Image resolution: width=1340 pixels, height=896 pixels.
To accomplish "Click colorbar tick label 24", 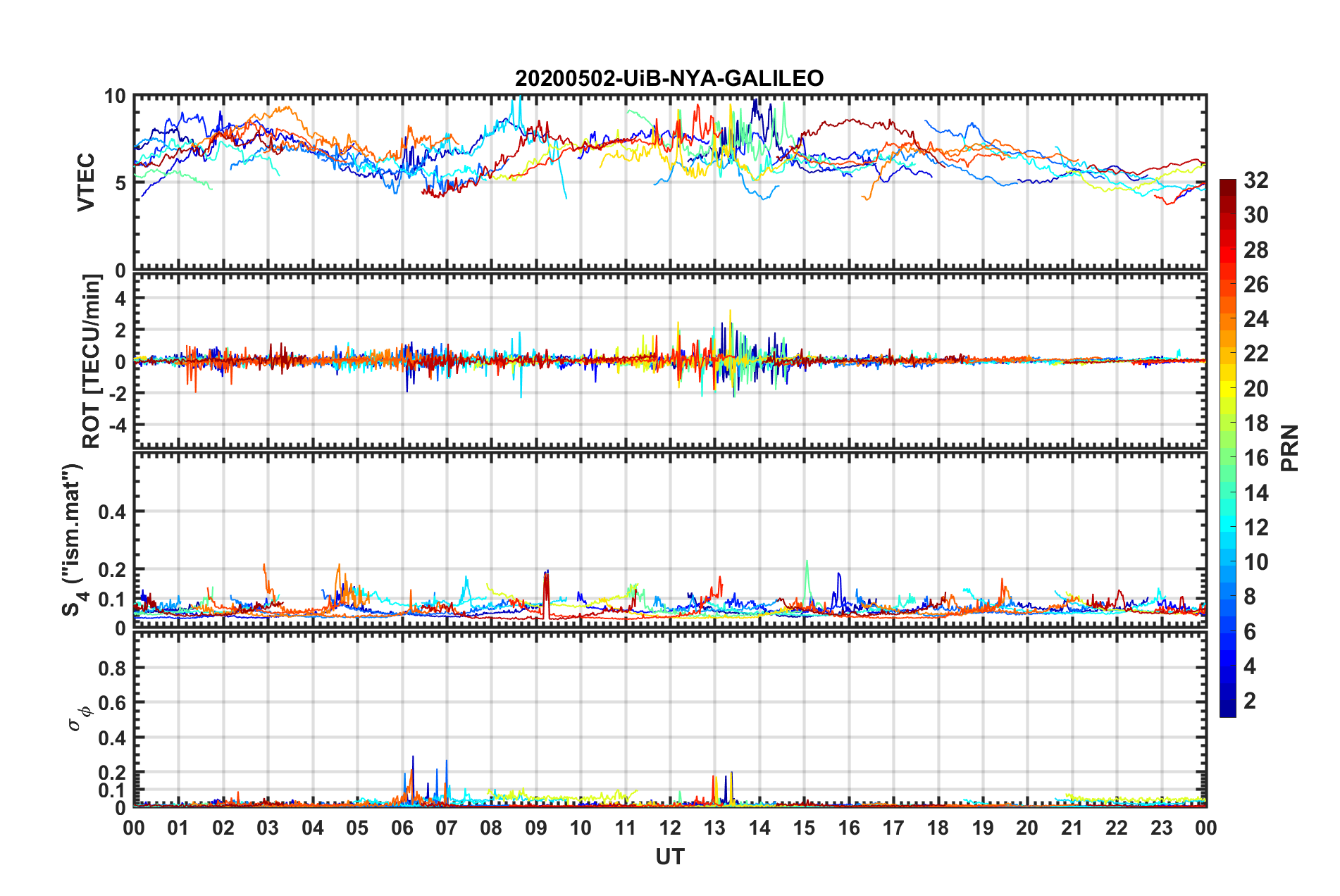I will click(x=1255, y=319).
